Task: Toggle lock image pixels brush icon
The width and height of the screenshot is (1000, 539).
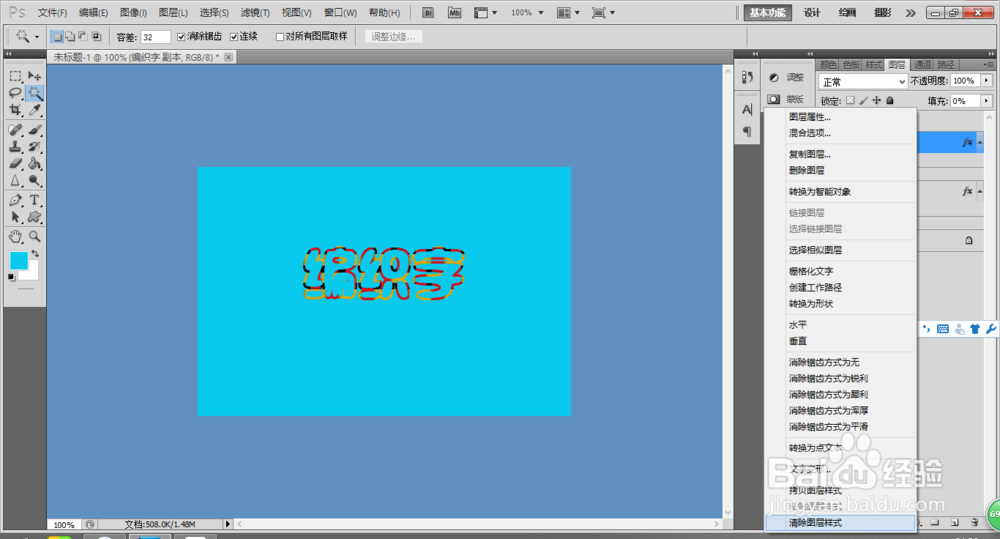Action: [864, 101]
